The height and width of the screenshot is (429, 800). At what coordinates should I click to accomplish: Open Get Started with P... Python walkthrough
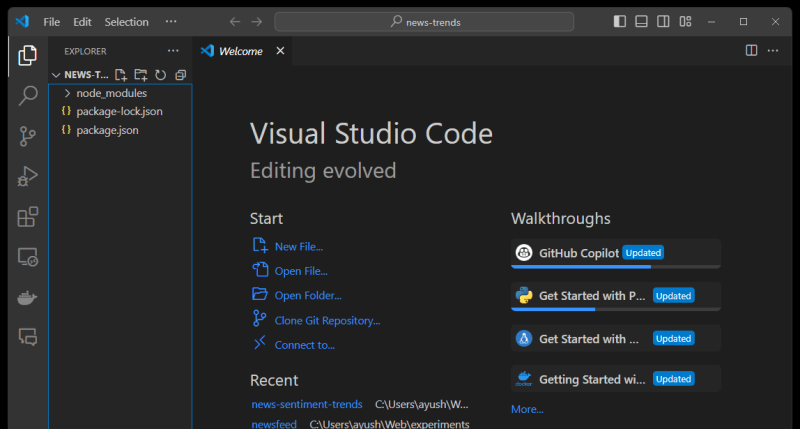coord(615,296)
